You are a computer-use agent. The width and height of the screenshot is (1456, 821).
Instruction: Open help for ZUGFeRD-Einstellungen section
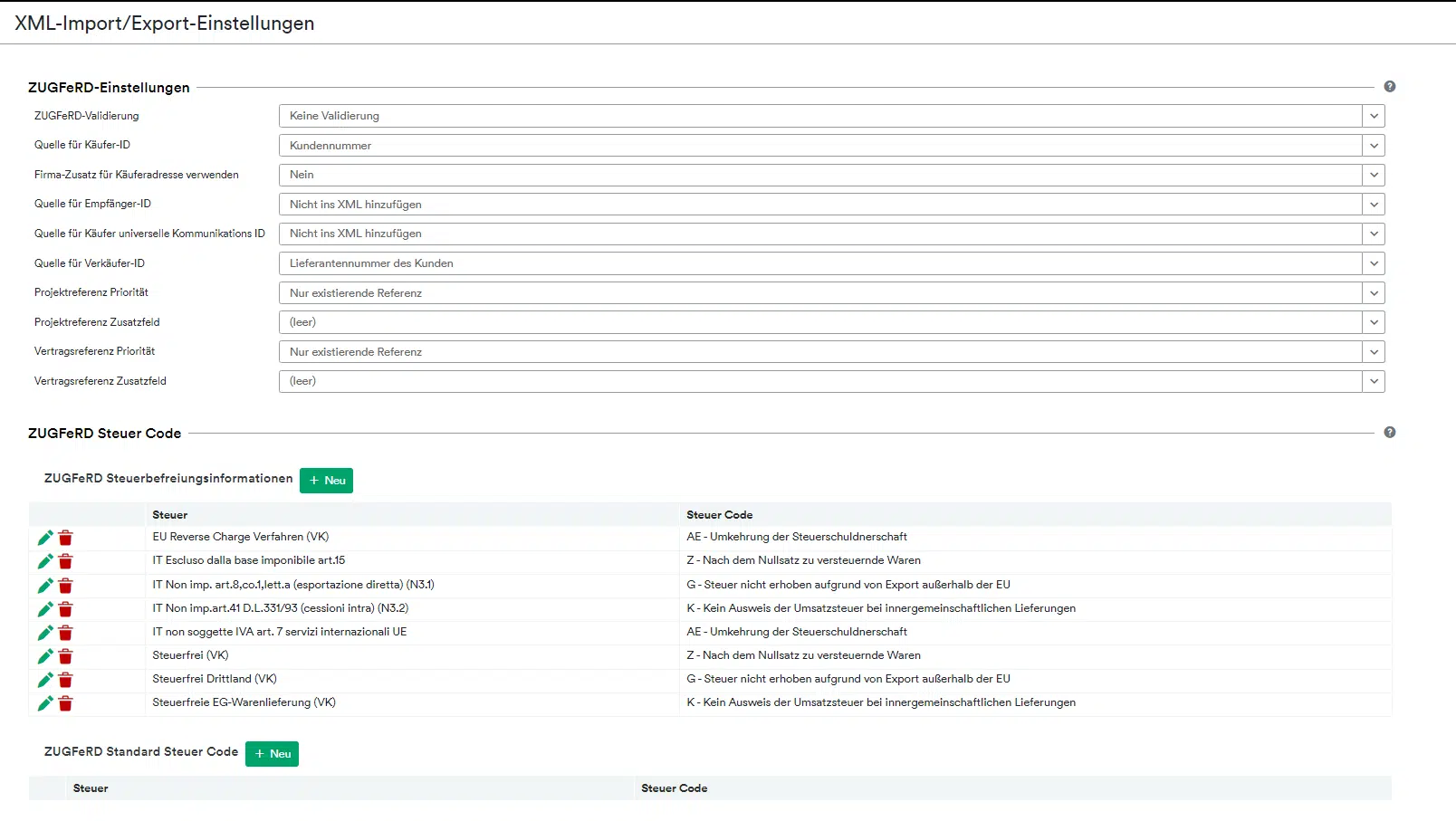(1390, 87)
